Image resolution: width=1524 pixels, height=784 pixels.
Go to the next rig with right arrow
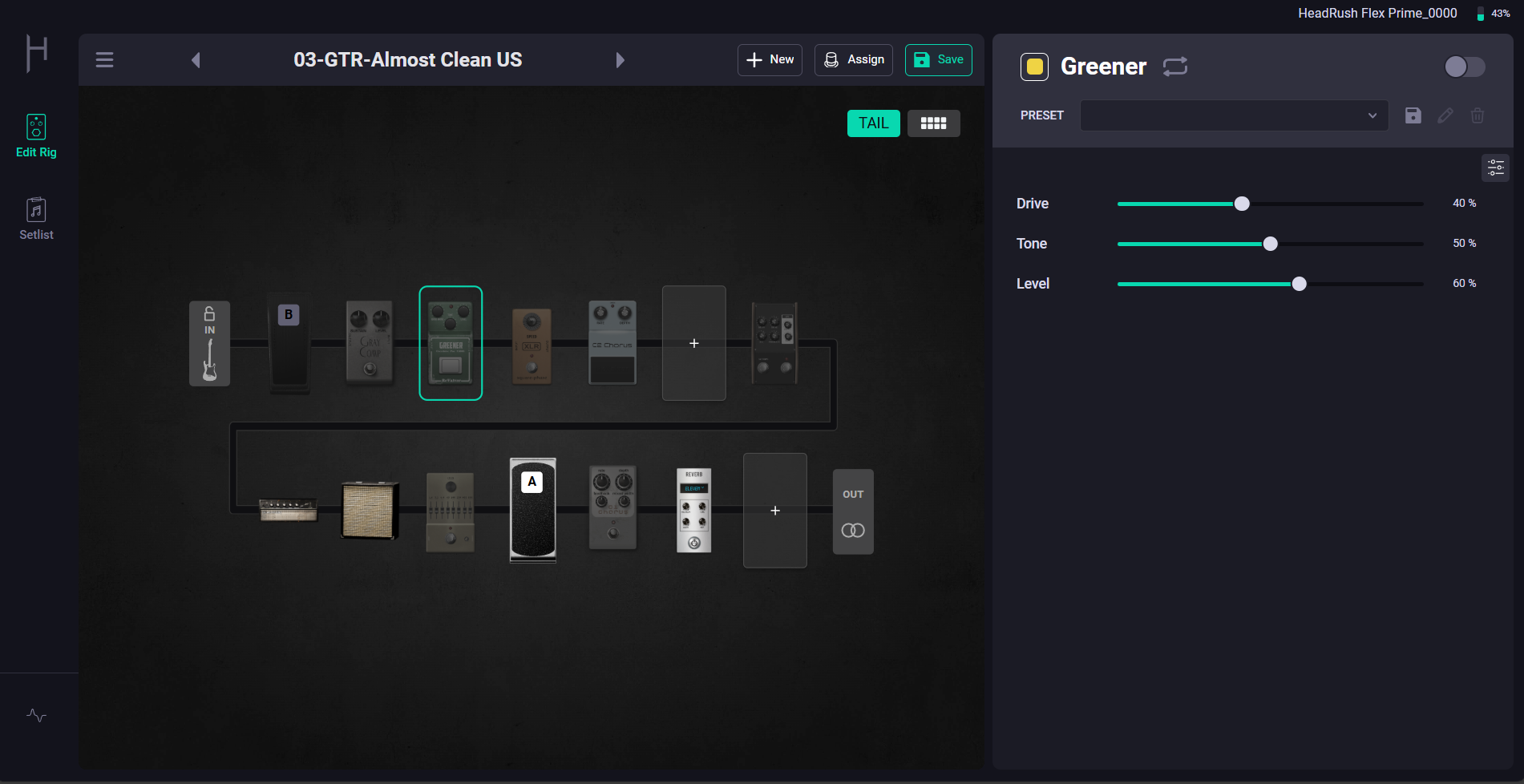coord(620,59)
